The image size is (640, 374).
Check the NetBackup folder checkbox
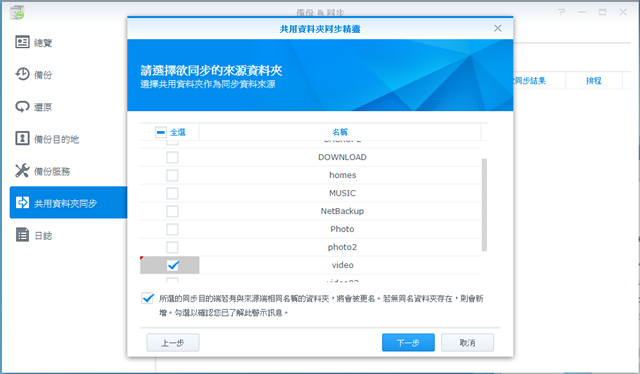coord(172,211)
